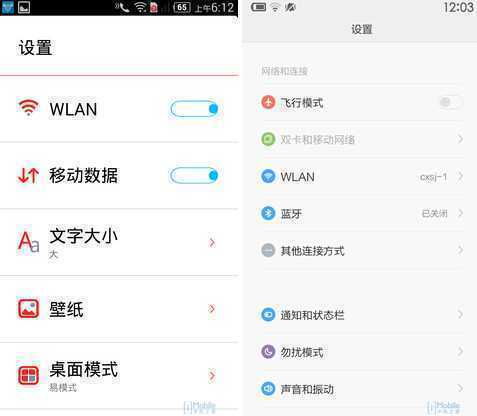Open 其他连接方式 other connections entry
The width and height of the screenshot is (477, 416).
click(362, 250)
